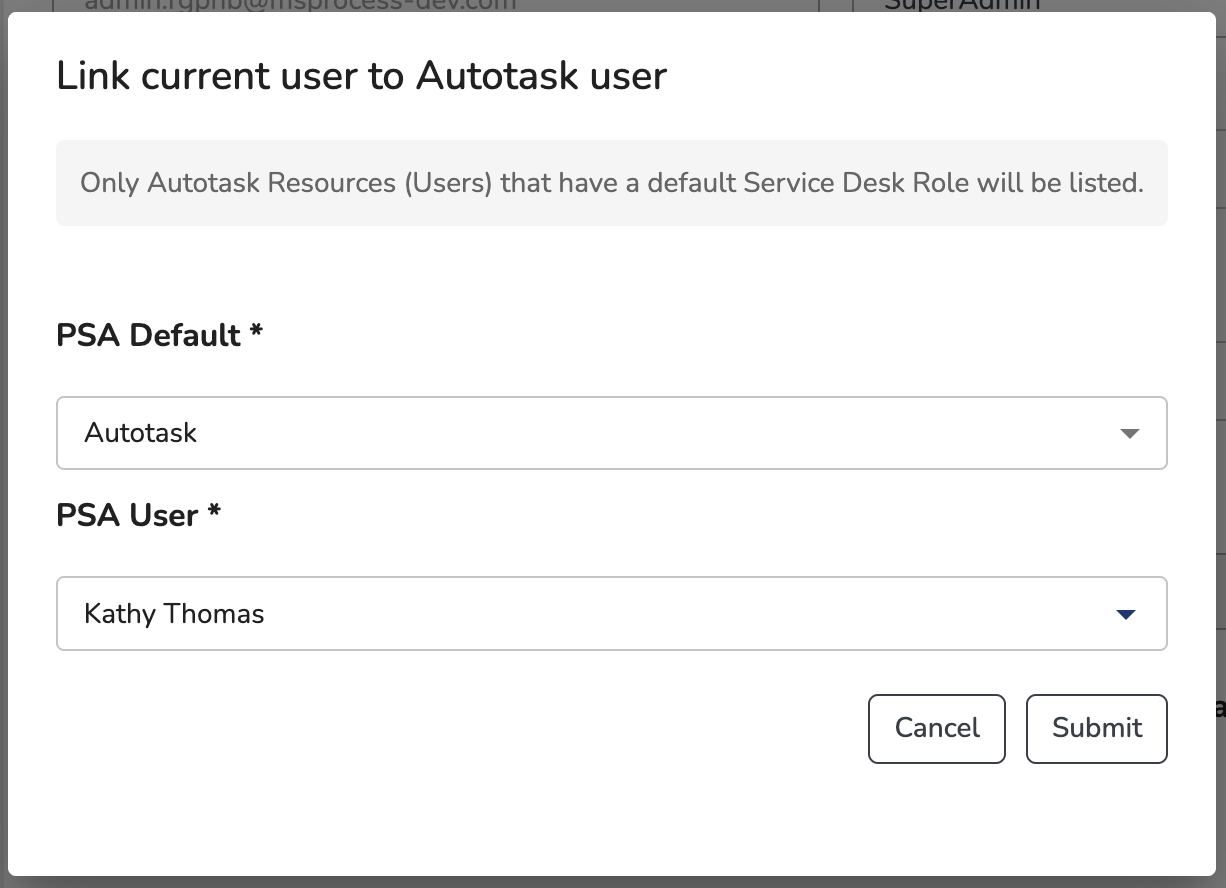Screen dimensions: 1226x888
Task: Click the 'PSA User *' field label
Action: pos(127,515)
